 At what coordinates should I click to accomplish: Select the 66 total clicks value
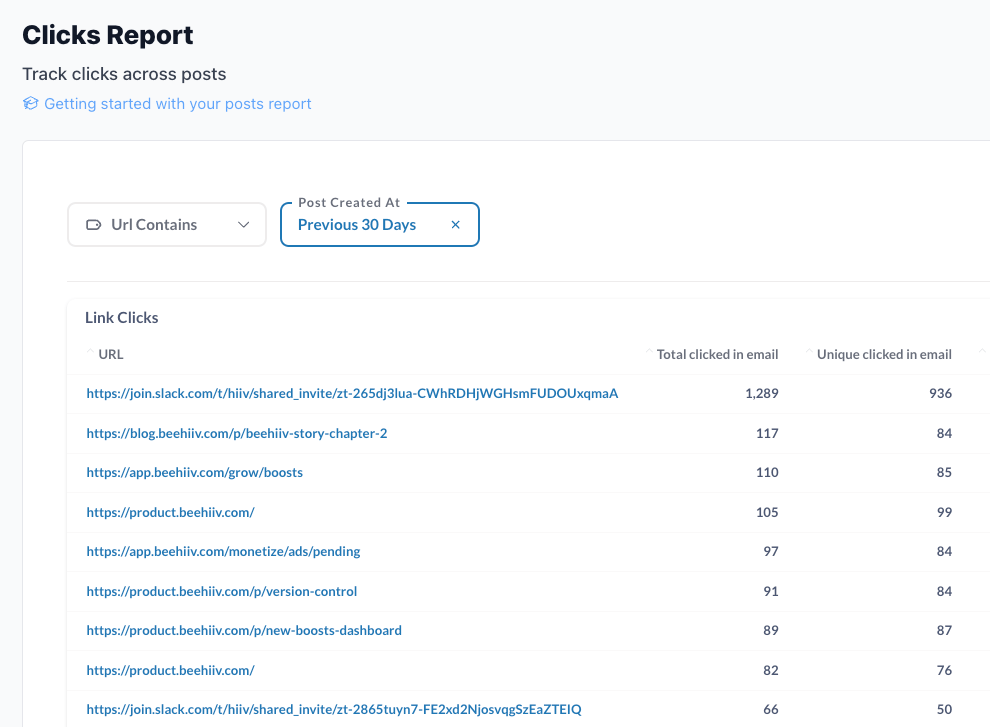[770, 709]
